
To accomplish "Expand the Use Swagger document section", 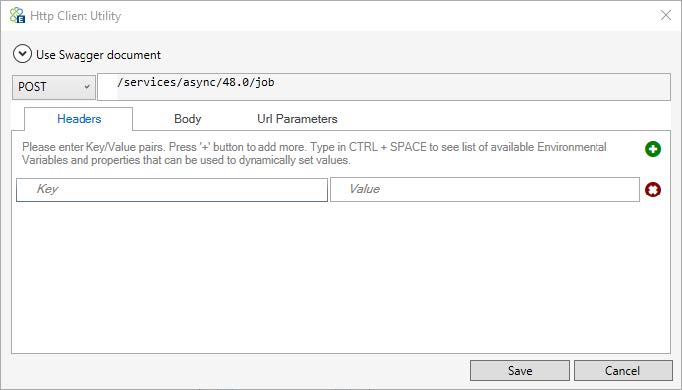I will tap(22, 54).
